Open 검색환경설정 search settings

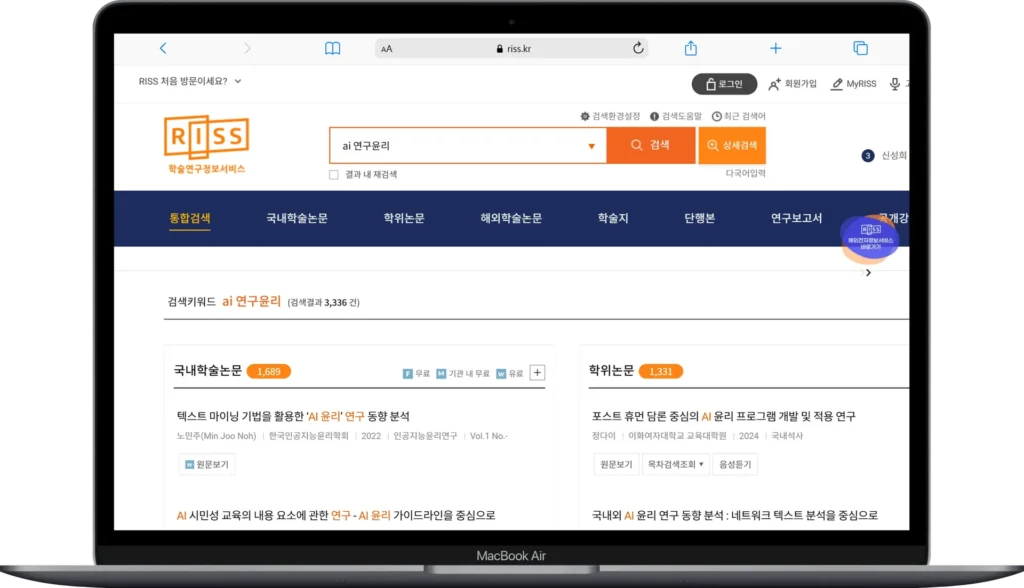pos(611,116)
